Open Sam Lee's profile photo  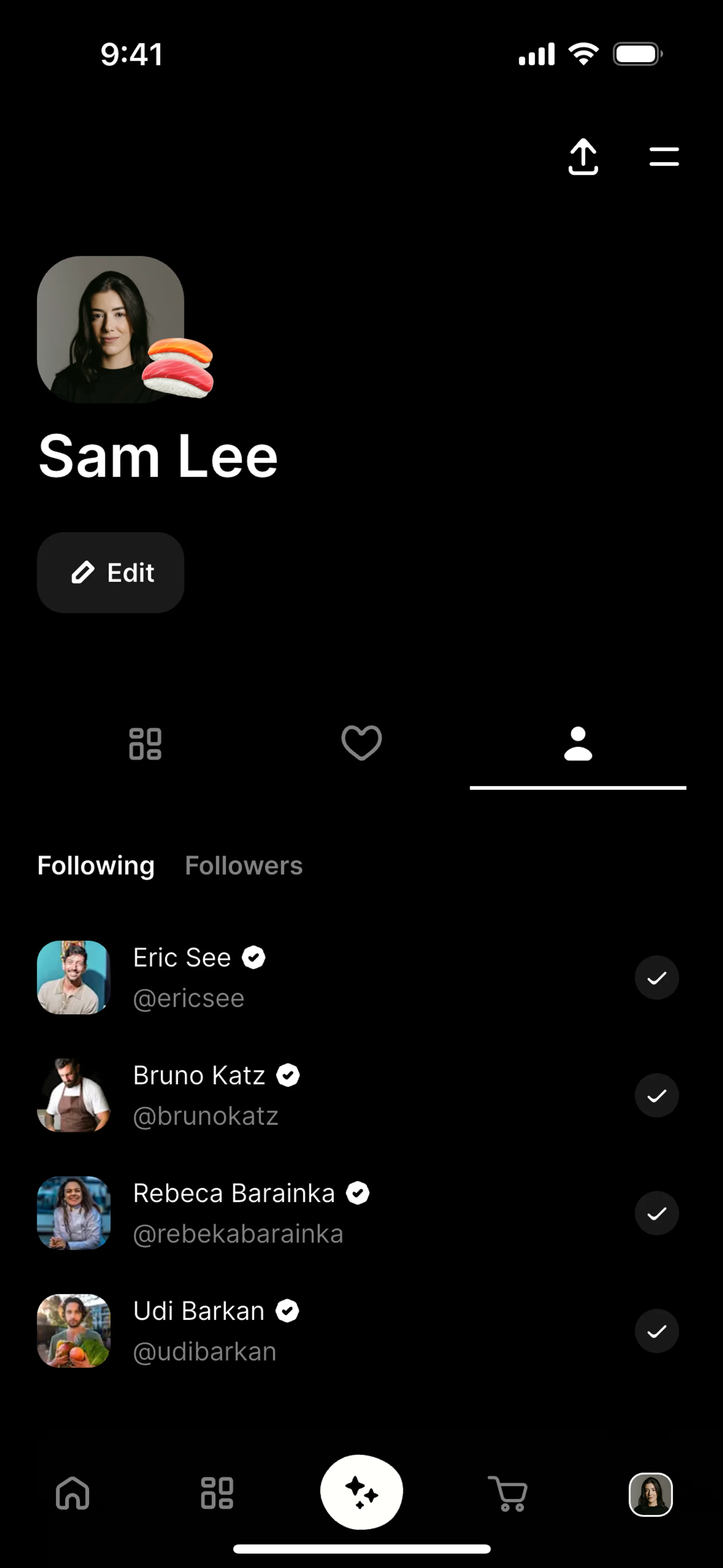tap(111, 329)
